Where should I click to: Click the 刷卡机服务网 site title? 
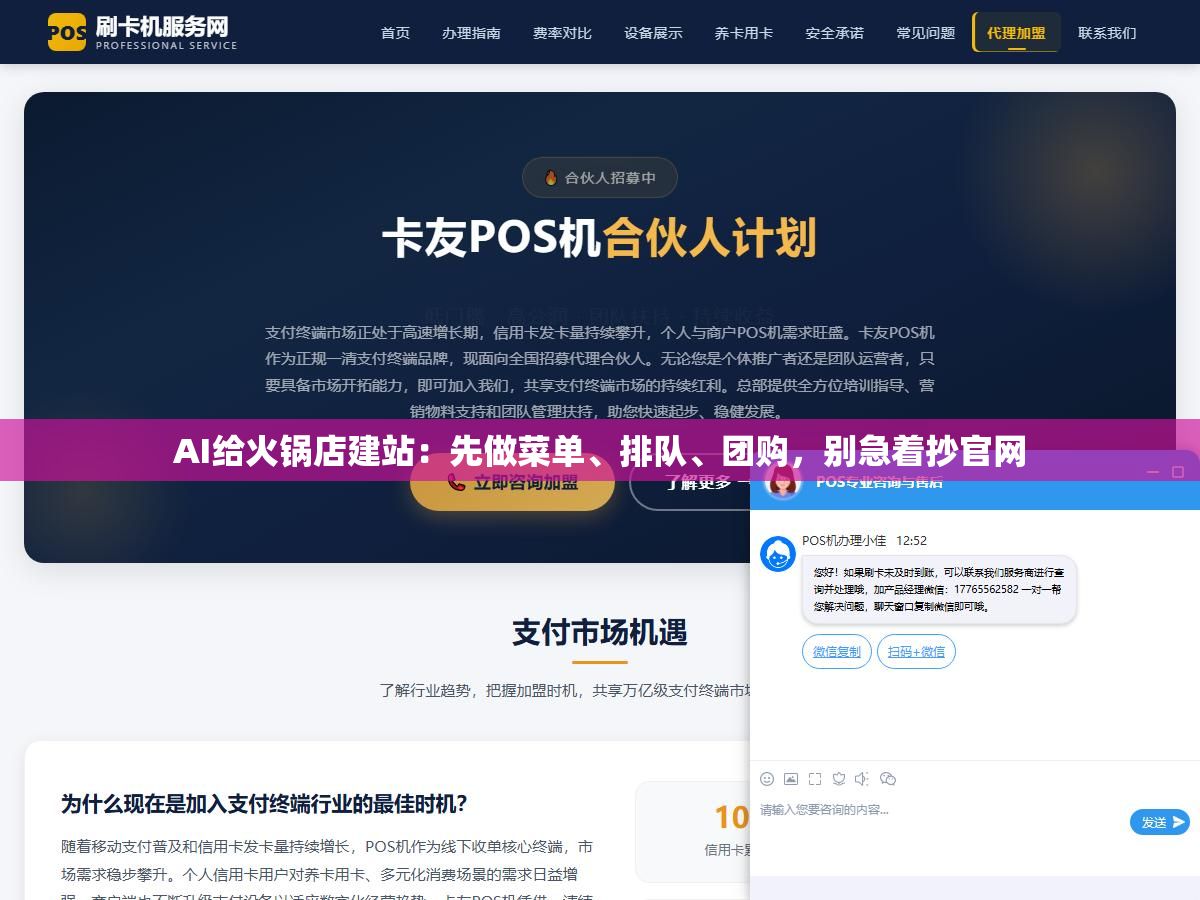point(162,25)
